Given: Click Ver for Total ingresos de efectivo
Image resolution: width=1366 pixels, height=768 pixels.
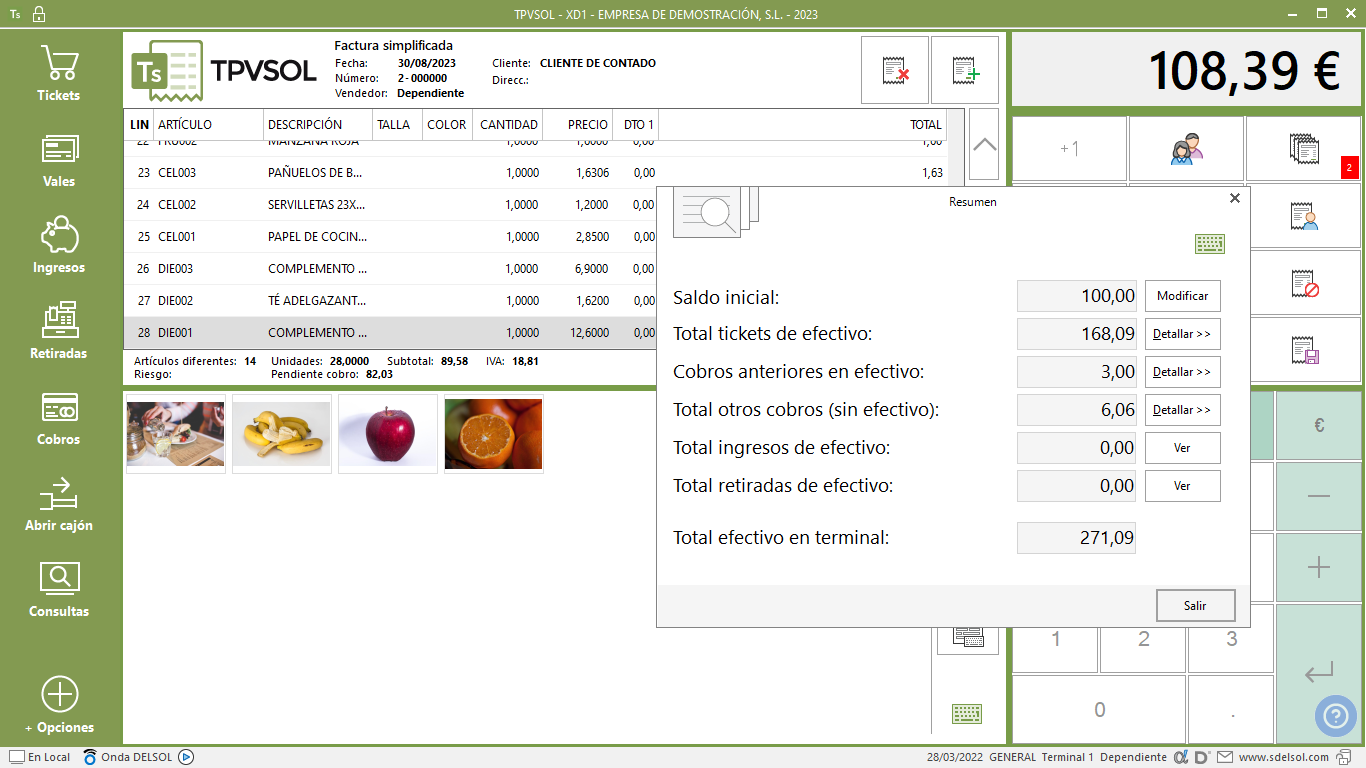Looking at the screenshot, I should pyautogui.click(x=1182, y=448).
